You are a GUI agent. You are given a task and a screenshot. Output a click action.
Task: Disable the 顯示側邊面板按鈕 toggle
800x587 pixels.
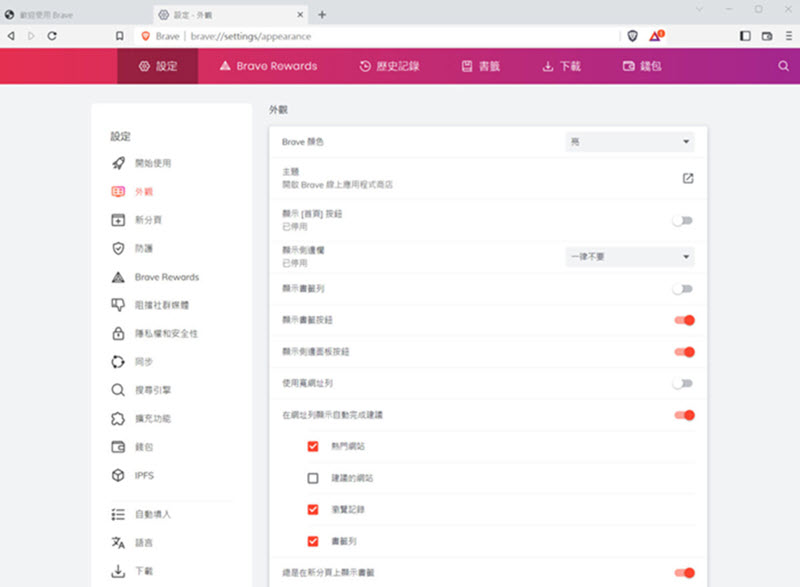[x=684, y=352]
